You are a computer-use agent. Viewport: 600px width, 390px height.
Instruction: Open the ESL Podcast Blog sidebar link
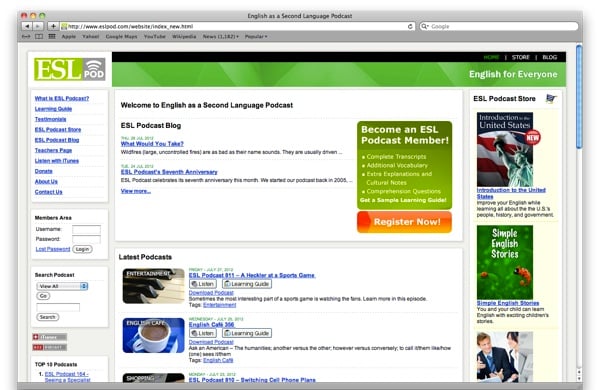[57, 140]
